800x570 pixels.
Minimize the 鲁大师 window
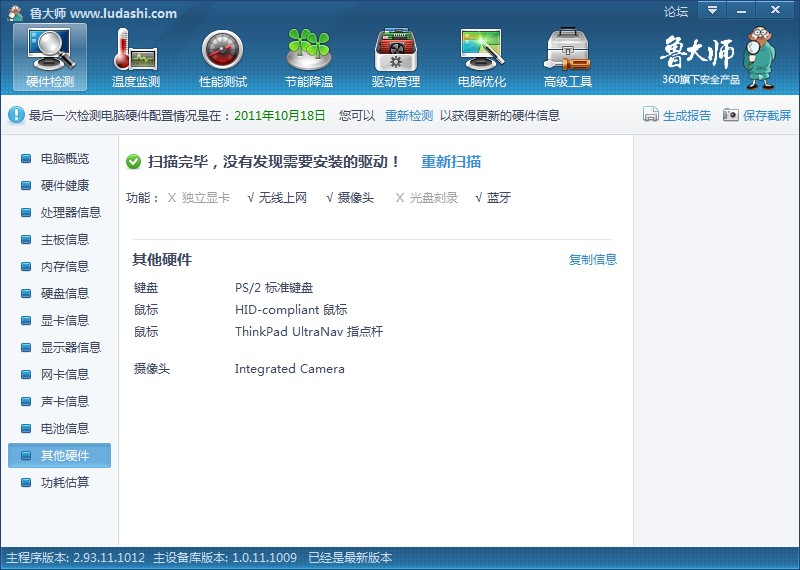pos(741,10)
